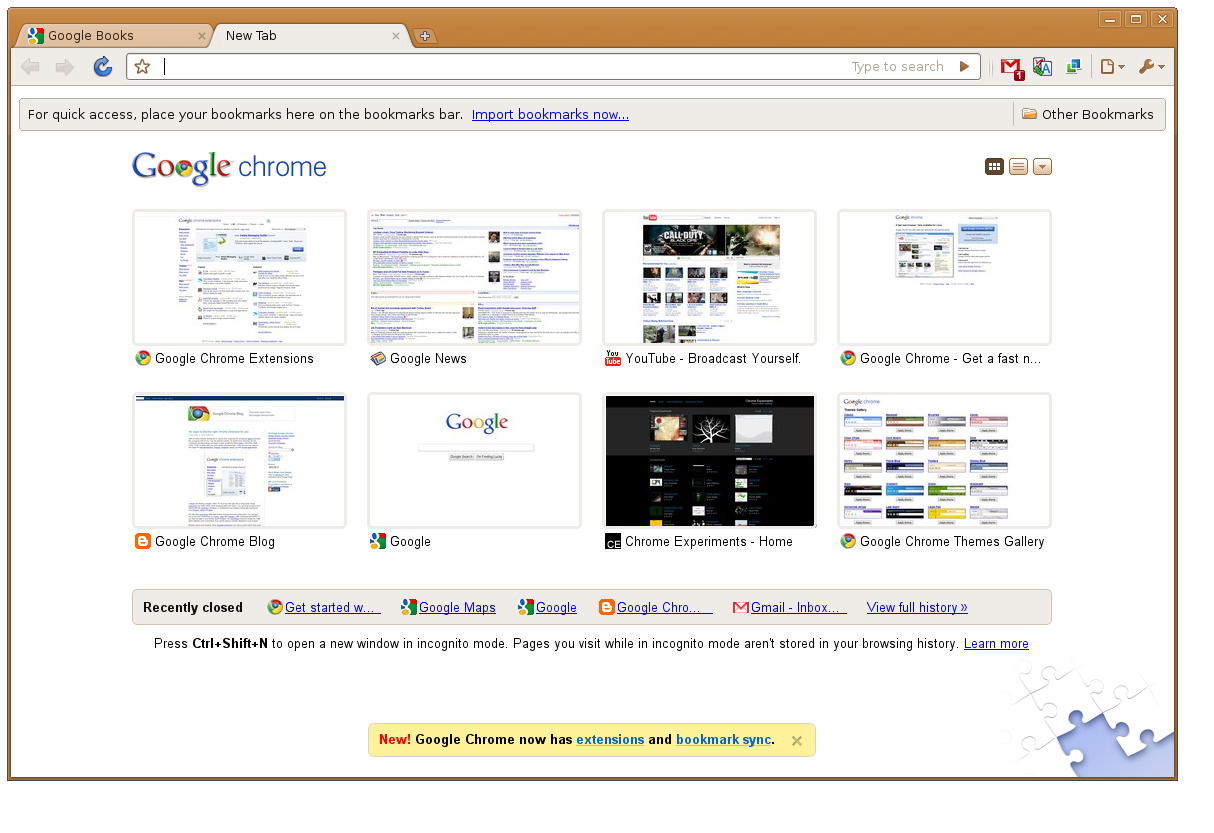Close the Google Books tab
This screenshot has width=1214, height=833.
pyautogui.click(x=201, y=36)
